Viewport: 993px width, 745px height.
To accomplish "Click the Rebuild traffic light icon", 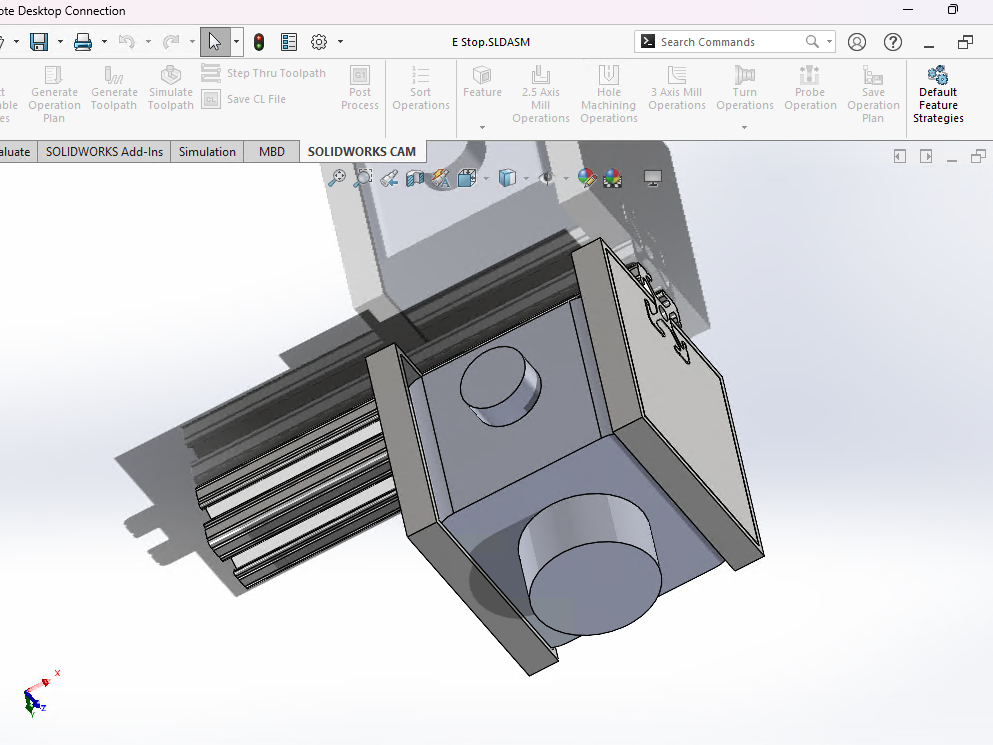I will point(259,42).
